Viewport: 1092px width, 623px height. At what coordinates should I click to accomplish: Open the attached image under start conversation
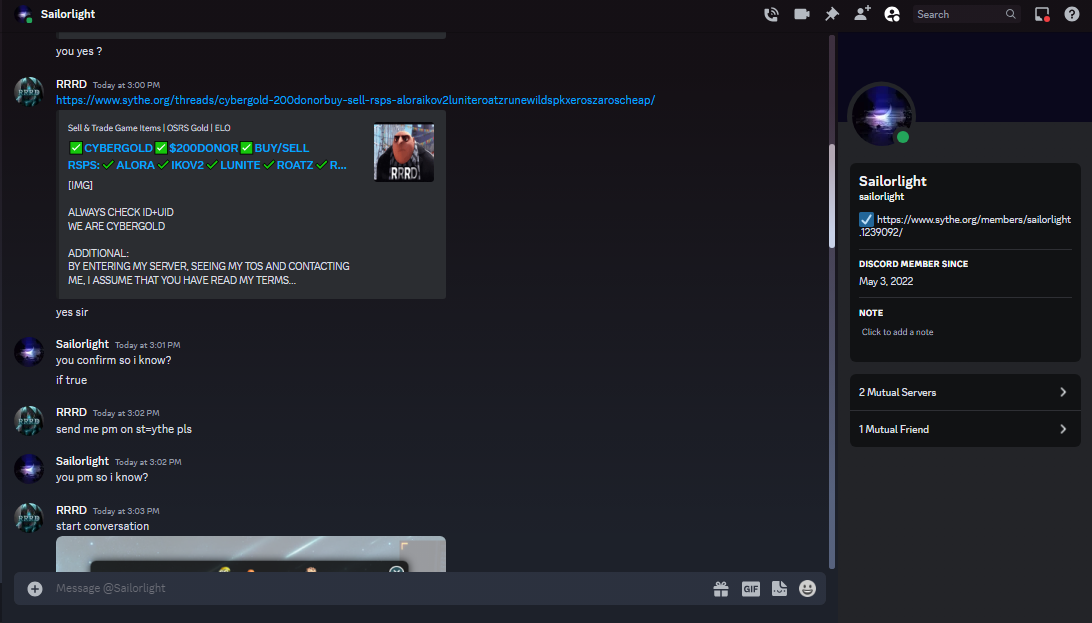coord(251,554)
